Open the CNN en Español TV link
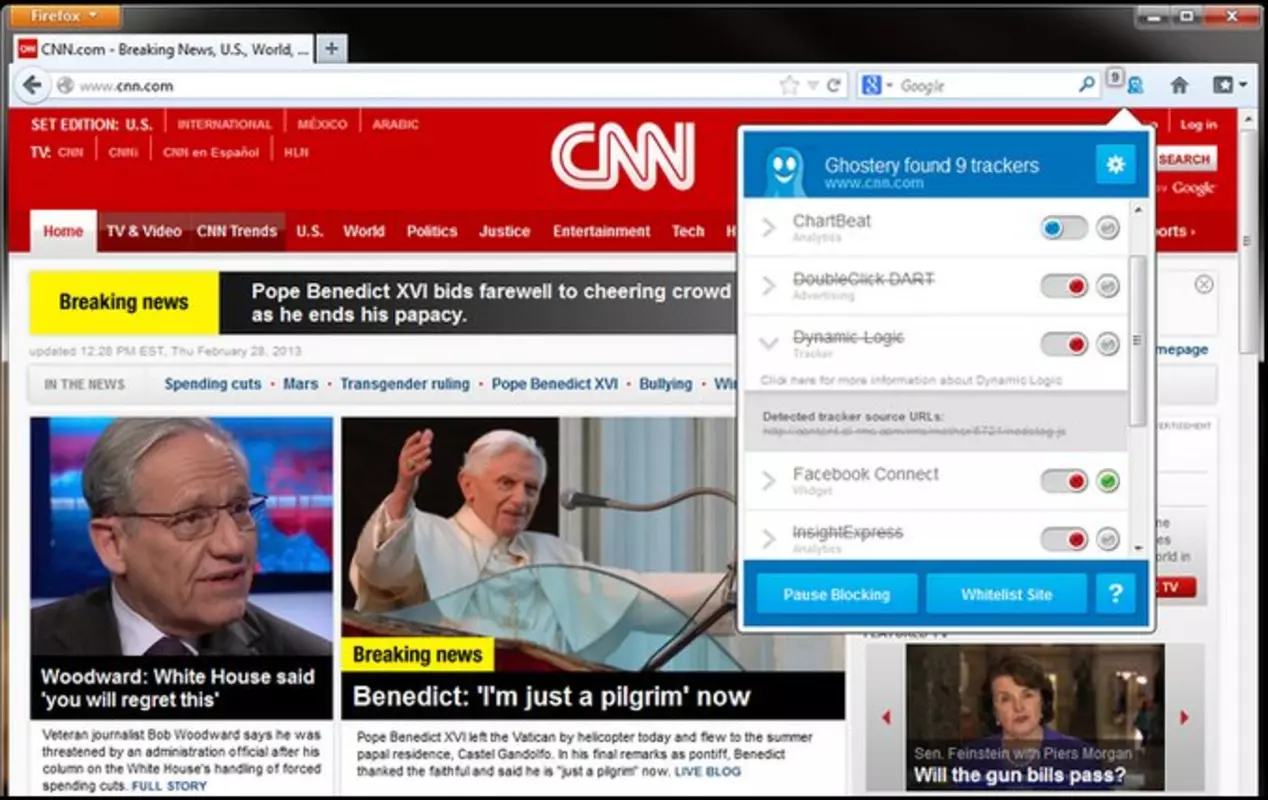This screenshot has height=800, width=1268. [211, 152]
